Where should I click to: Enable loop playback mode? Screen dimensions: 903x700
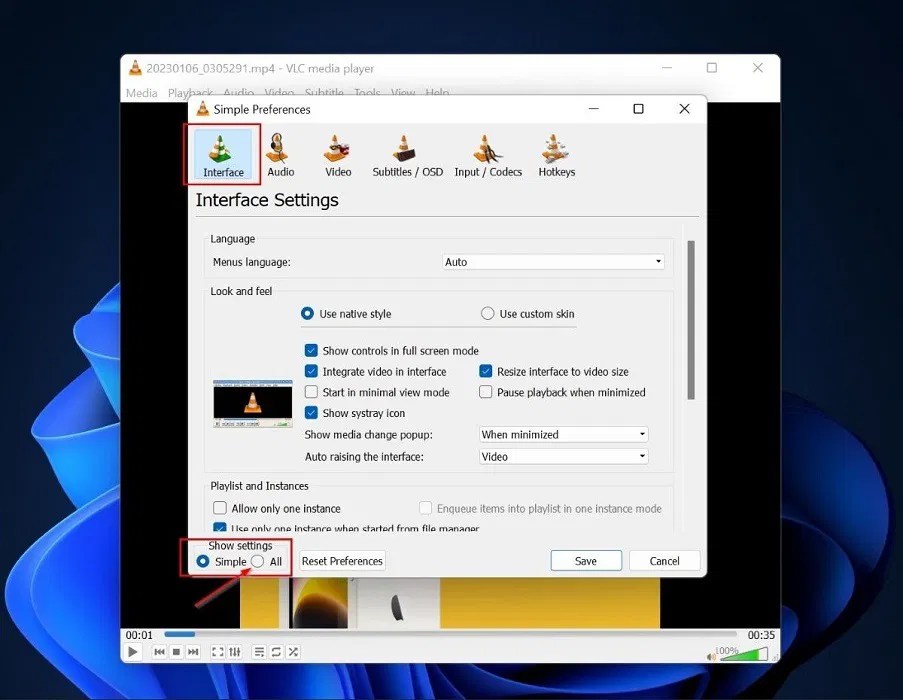276,651
